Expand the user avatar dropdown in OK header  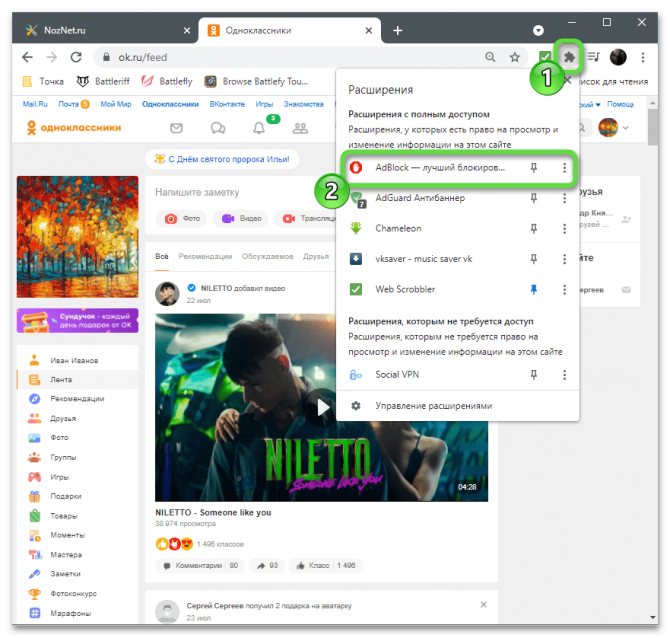point(626,128)
